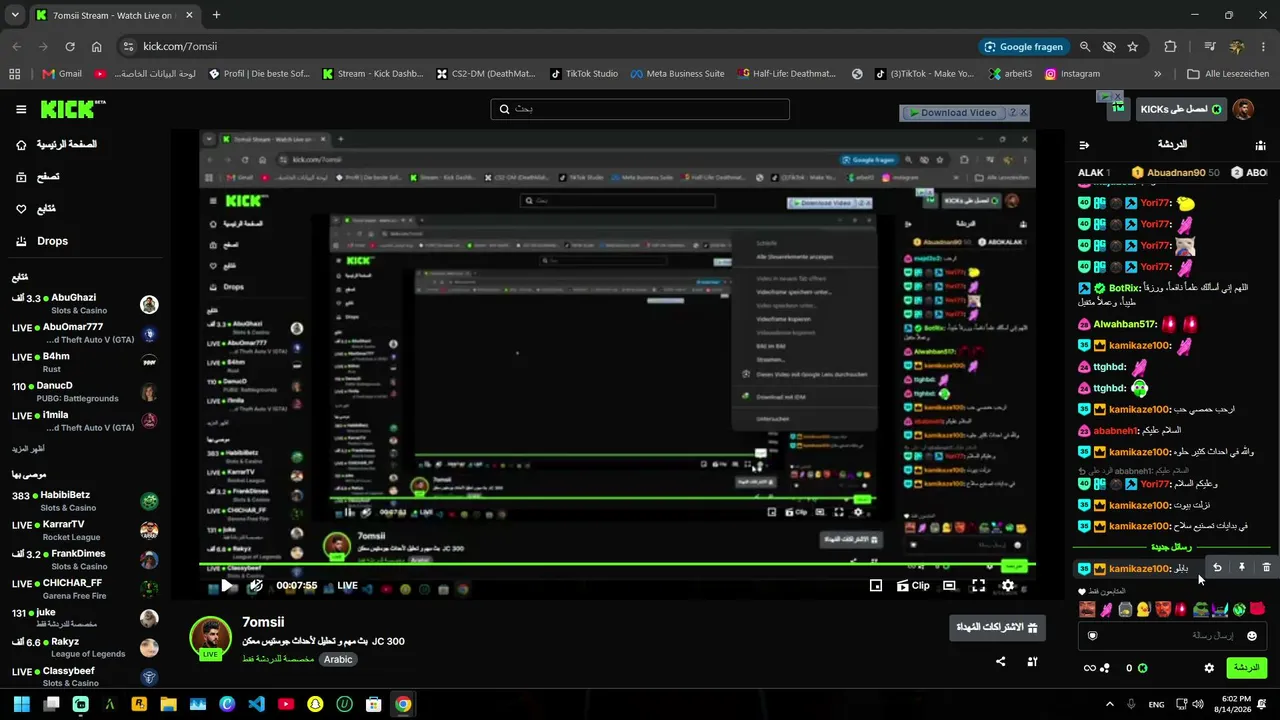Close the Download Video overlay

point(1023,113)
